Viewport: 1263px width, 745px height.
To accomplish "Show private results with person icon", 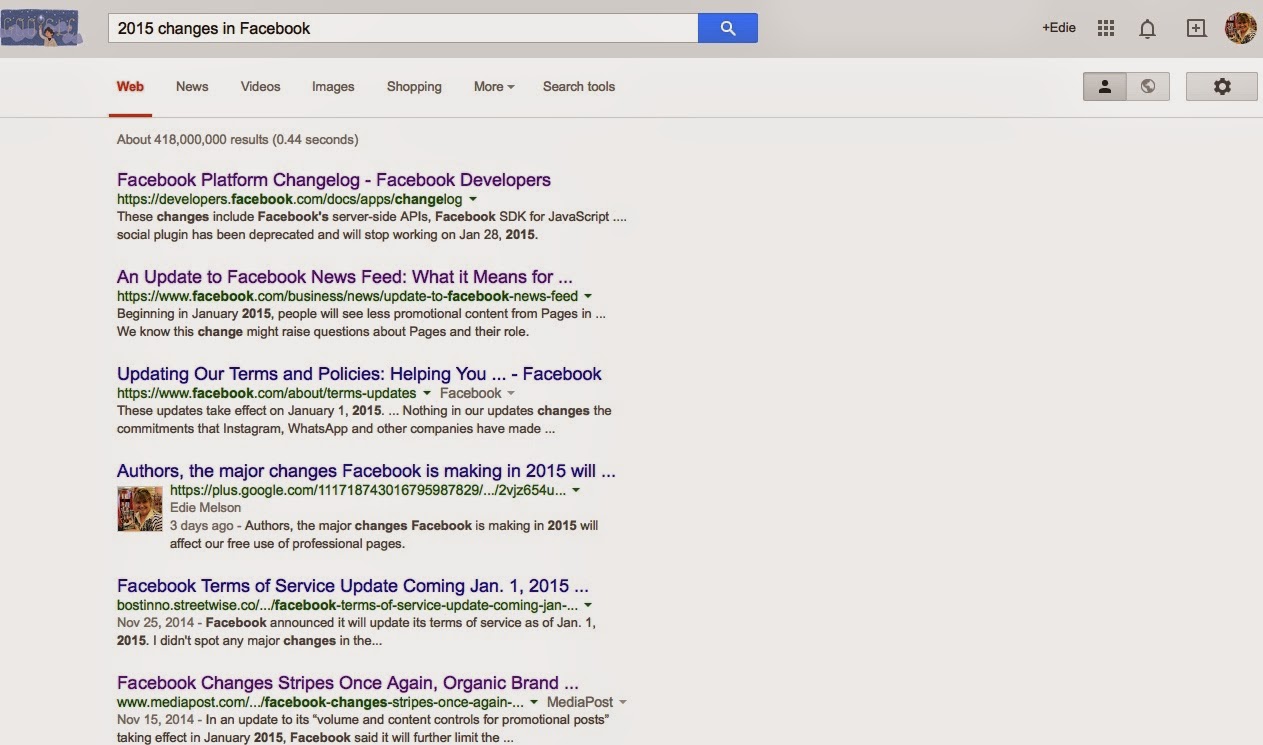I will pos(1105,86).
